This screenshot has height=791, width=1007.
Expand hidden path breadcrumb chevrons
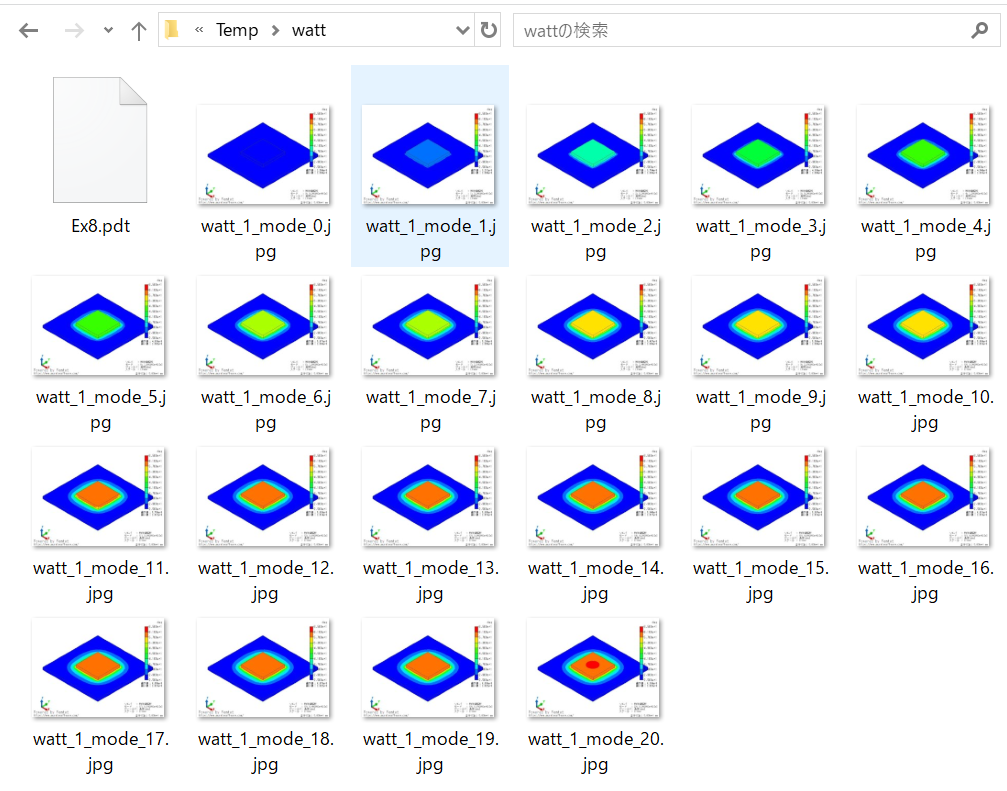(199, 30)
